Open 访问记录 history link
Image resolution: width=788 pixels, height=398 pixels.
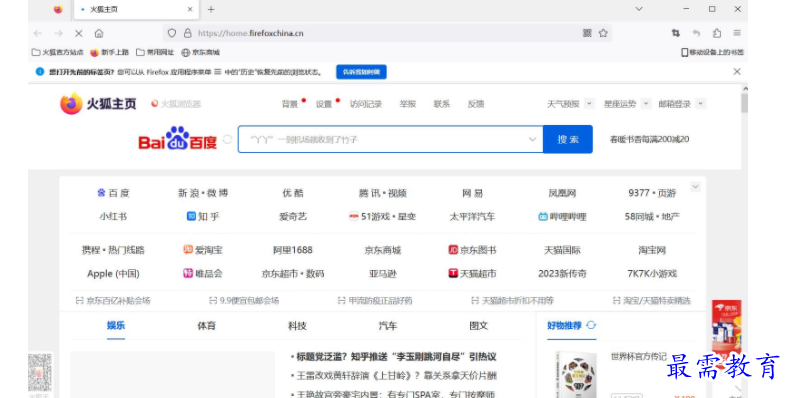click(366, 104)
